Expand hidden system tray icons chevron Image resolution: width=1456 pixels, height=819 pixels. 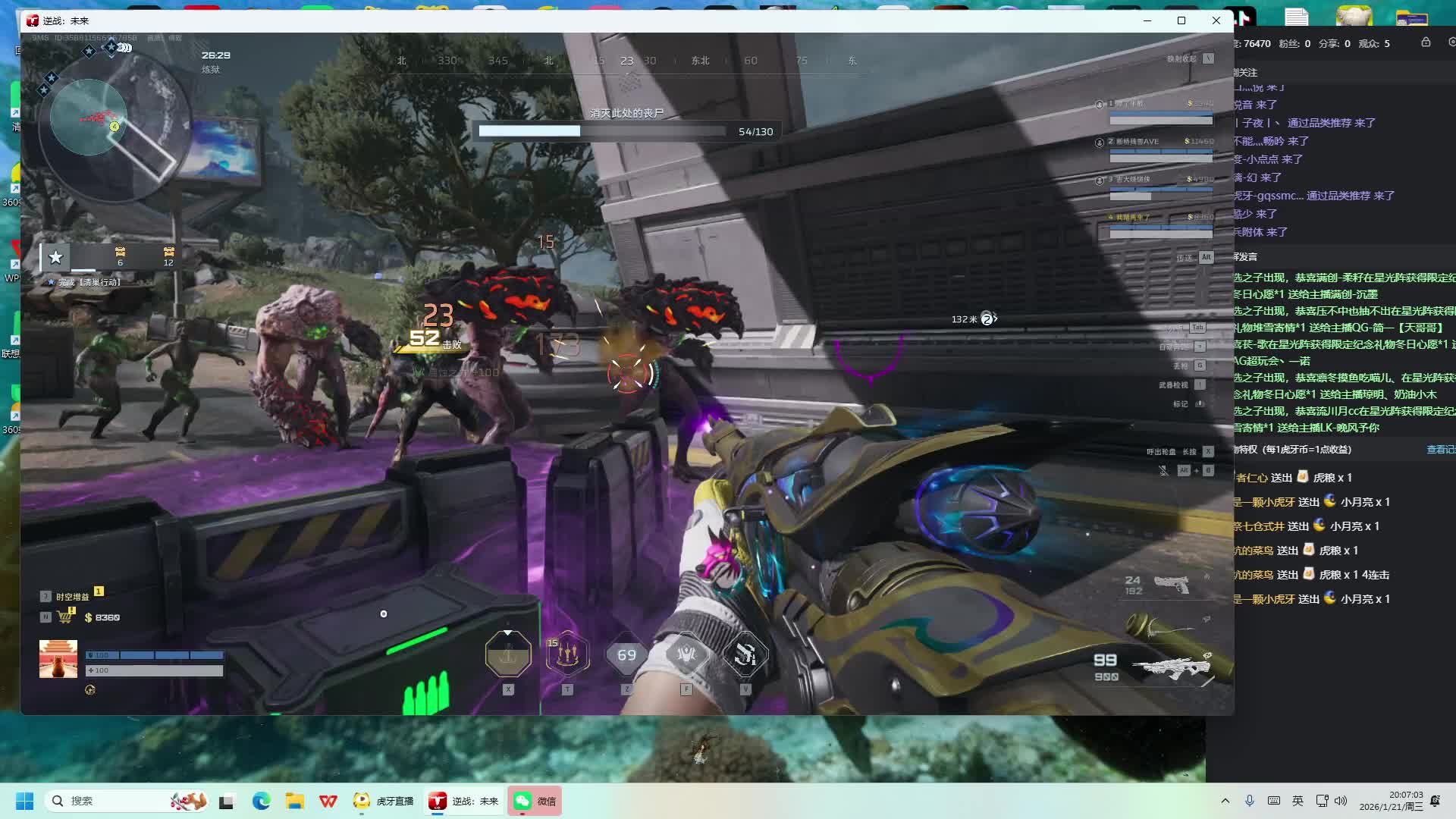click(1225, 801)
